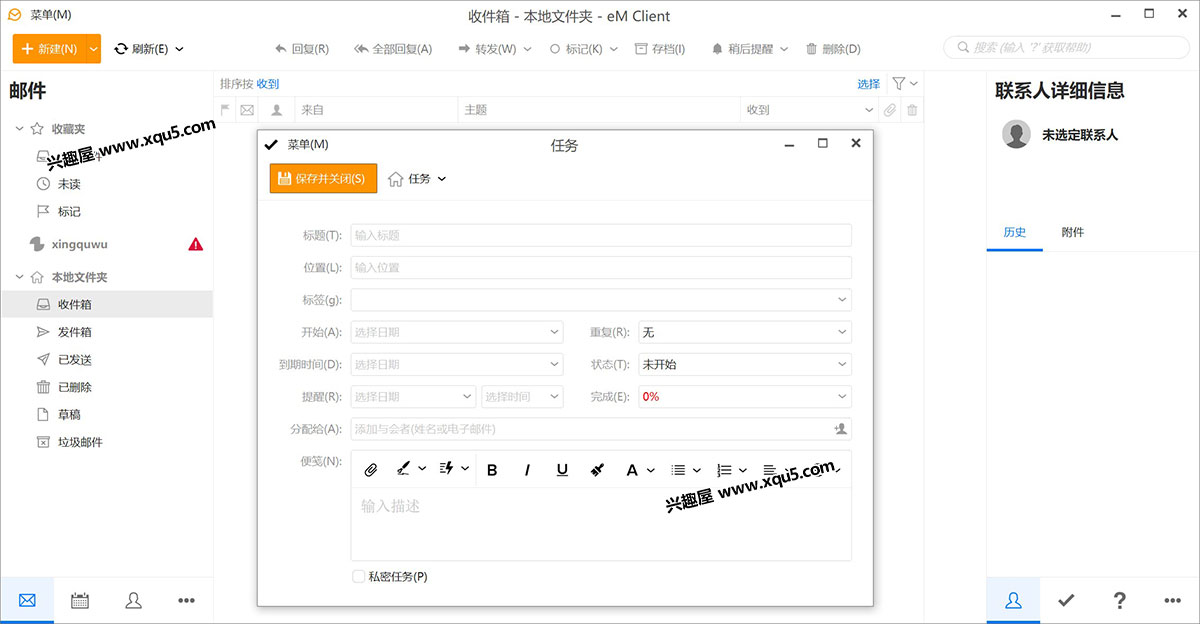This screenshot has width=1200, height=624.
Task: Click the 收到 sort-by link
Action: pos(268,84)
